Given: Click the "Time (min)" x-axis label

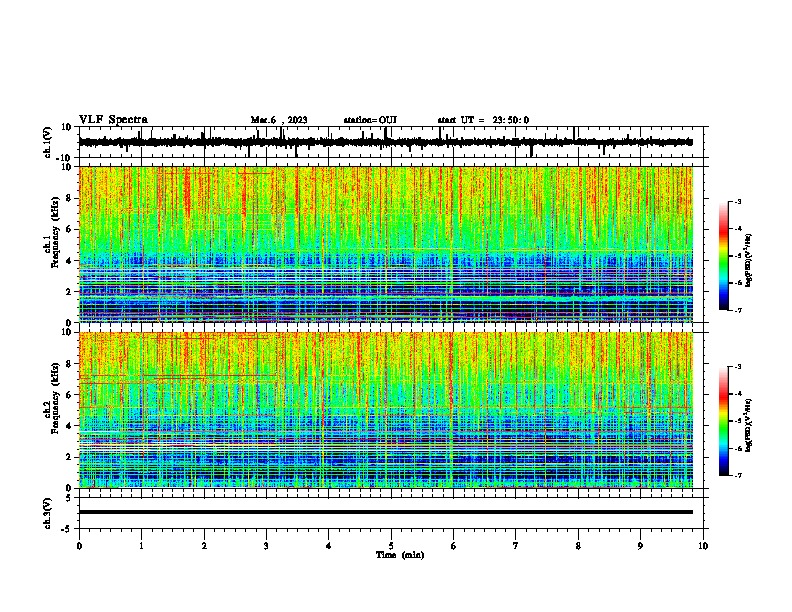Looking at the screenshot, I should pyautogui.click(x=400, y=555).
